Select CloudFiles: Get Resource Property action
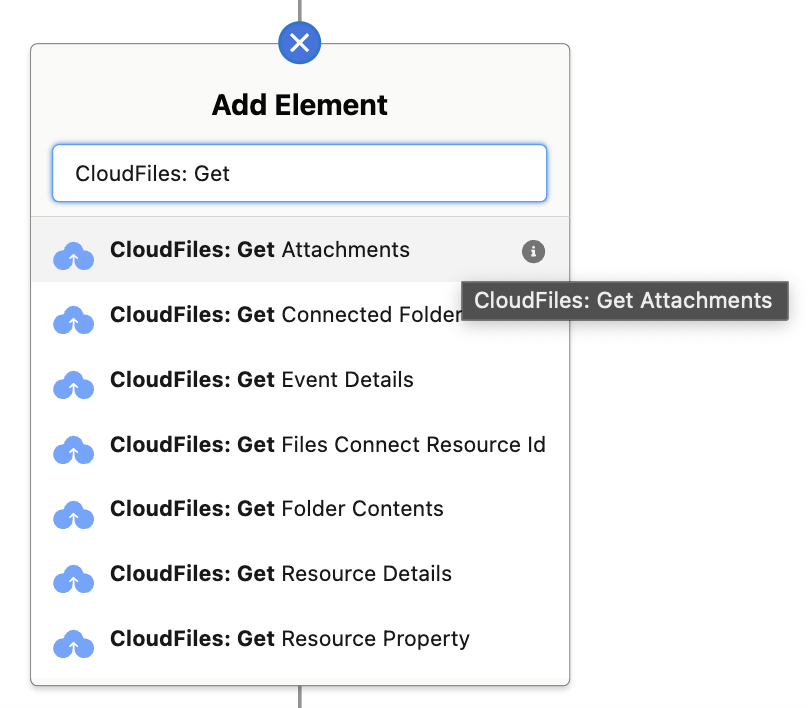808x708 pixels. pyautogui.click(x=290, y=638)
